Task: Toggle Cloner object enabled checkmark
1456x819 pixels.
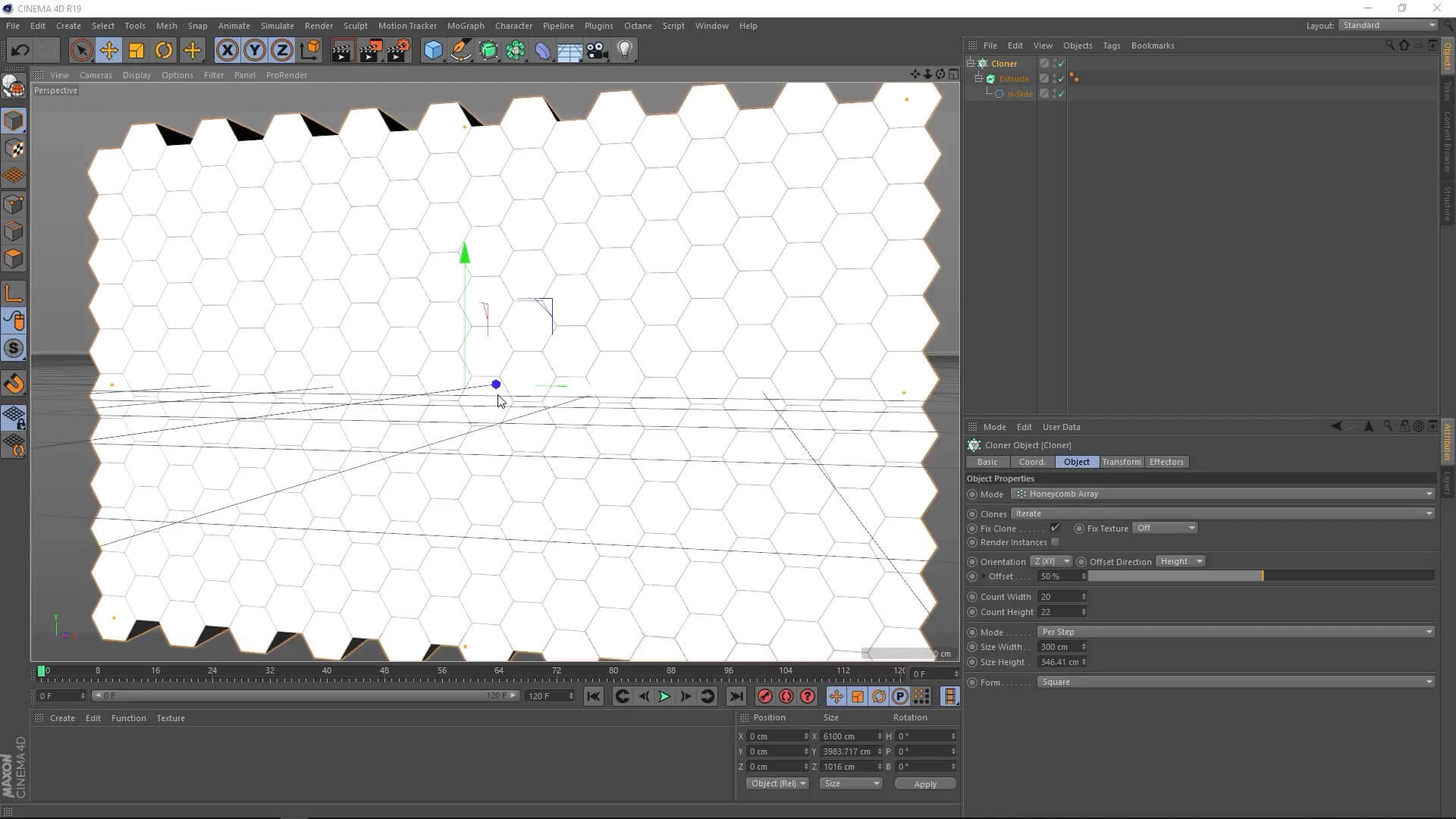Action: click(x=1061, y=64)
